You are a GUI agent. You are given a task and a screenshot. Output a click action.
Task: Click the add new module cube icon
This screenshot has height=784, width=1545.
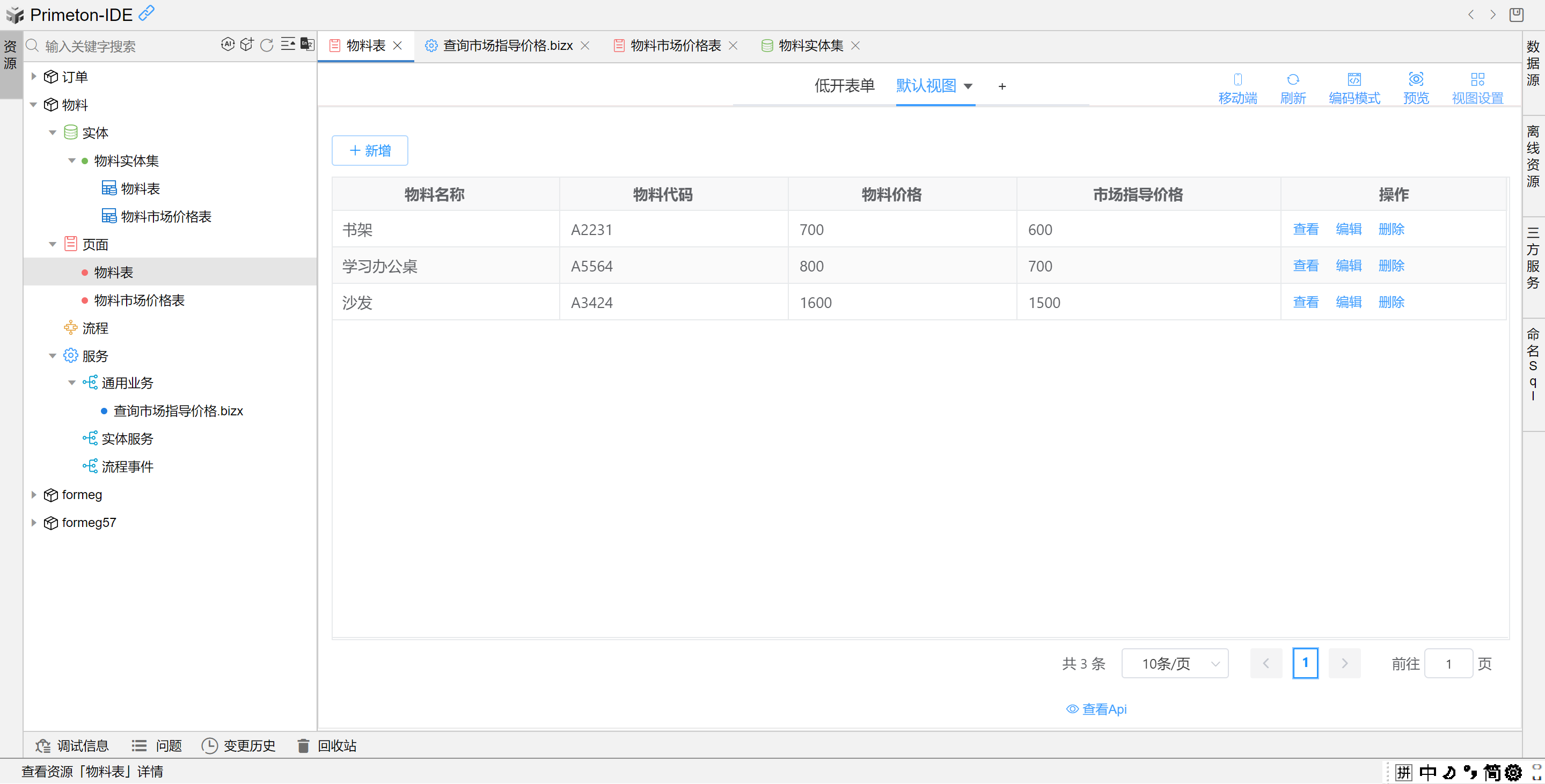pos(247,45)
